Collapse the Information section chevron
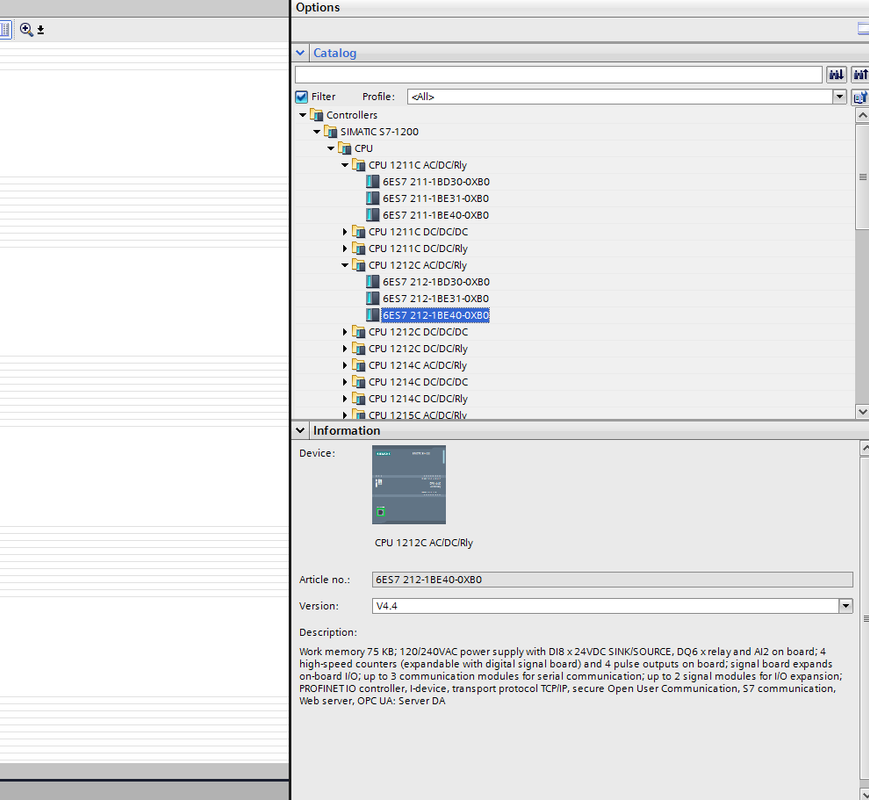The width and height of the screenshot is (869, 800). point(300,430)
